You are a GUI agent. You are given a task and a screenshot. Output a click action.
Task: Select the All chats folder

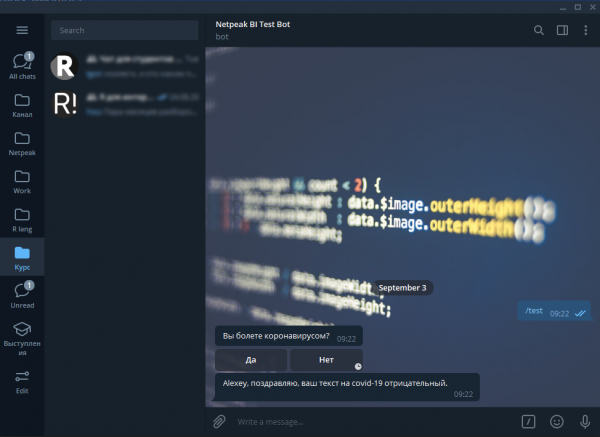(22, 66)
